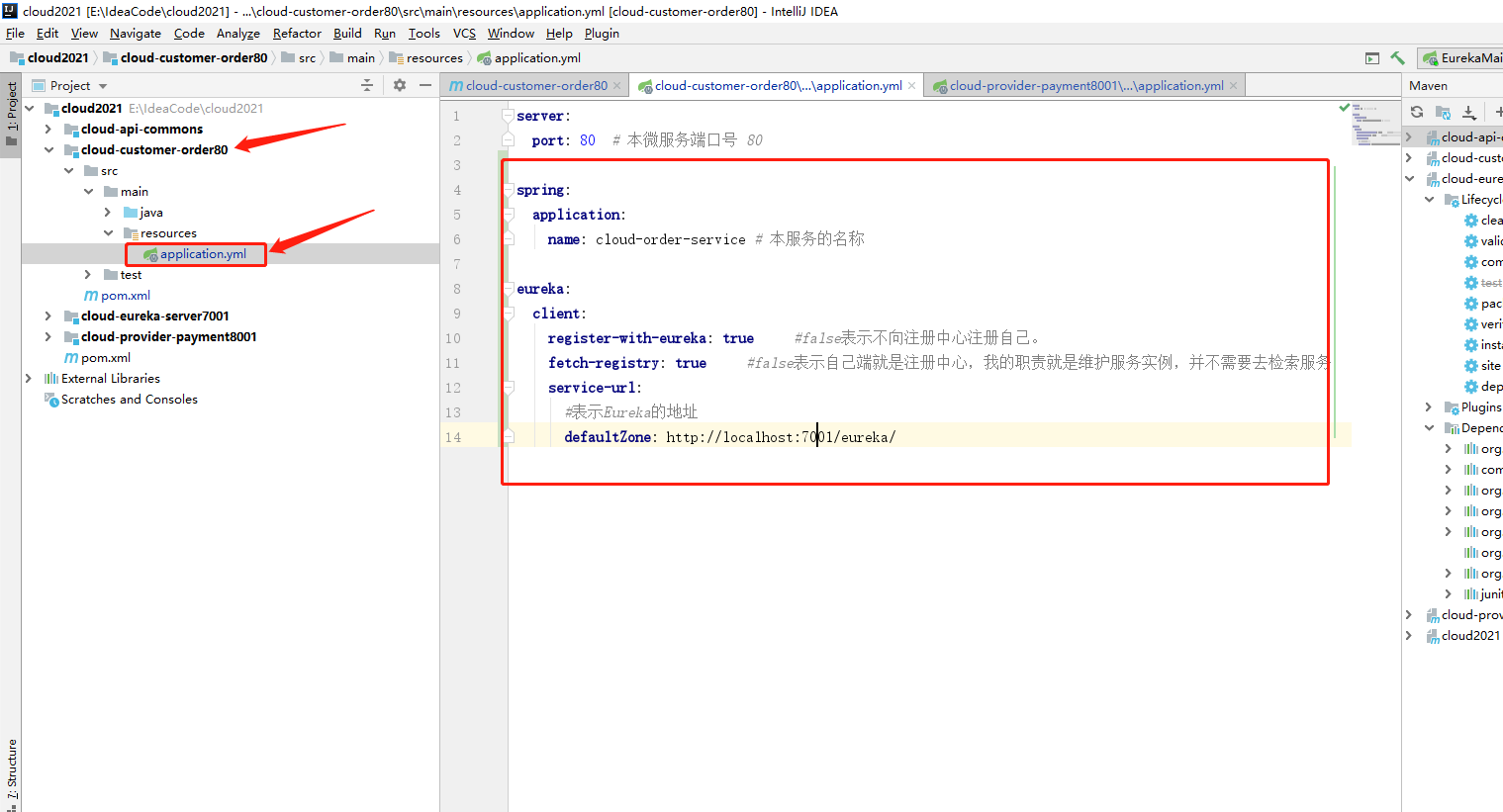
Task: Open the Plugin menu
Action: (x=602, y=34)
